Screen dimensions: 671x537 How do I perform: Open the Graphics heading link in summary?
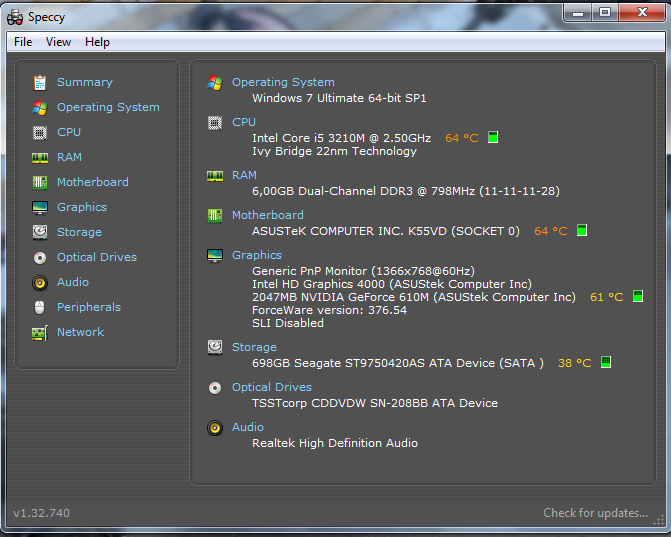[257, 255]
